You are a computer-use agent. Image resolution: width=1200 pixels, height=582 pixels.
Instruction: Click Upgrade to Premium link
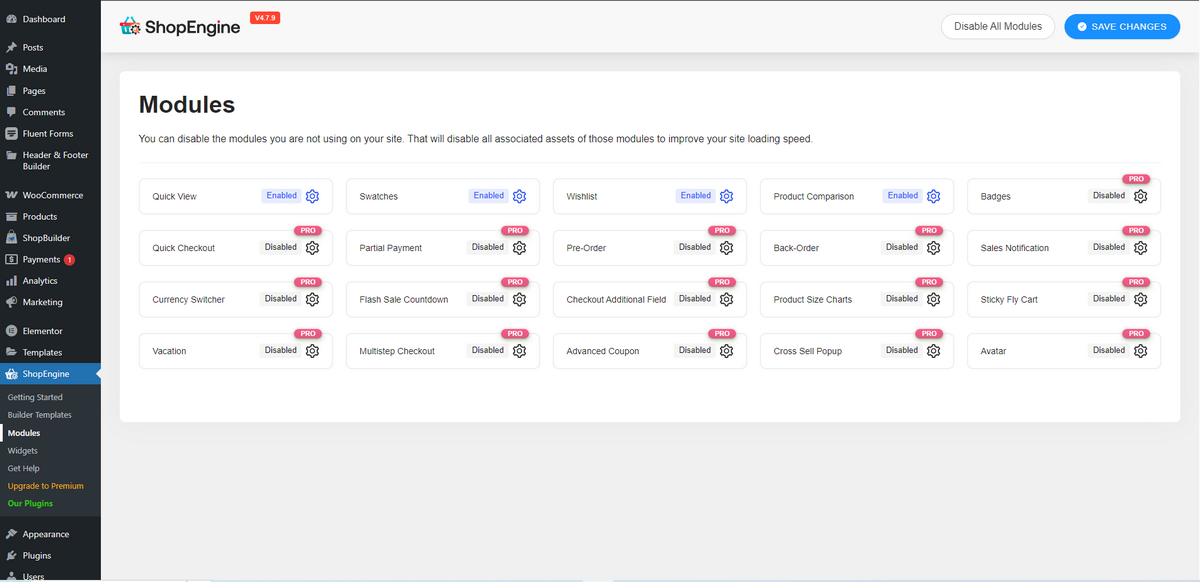coord(46,486)
